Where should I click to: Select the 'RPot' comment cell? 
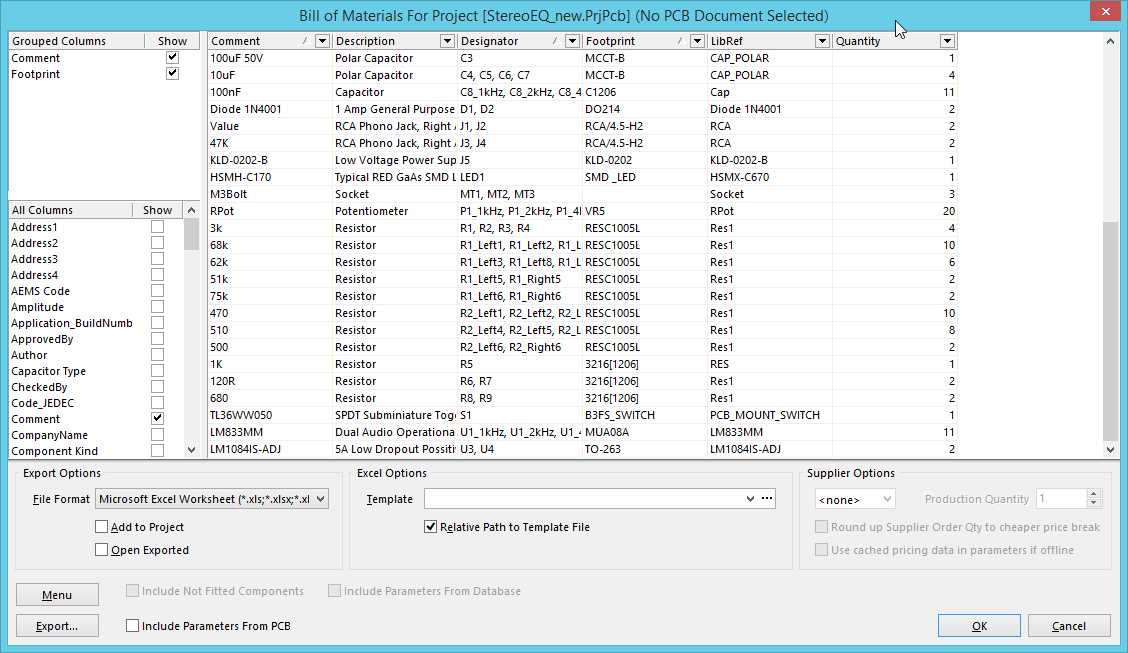coord(270,211)
